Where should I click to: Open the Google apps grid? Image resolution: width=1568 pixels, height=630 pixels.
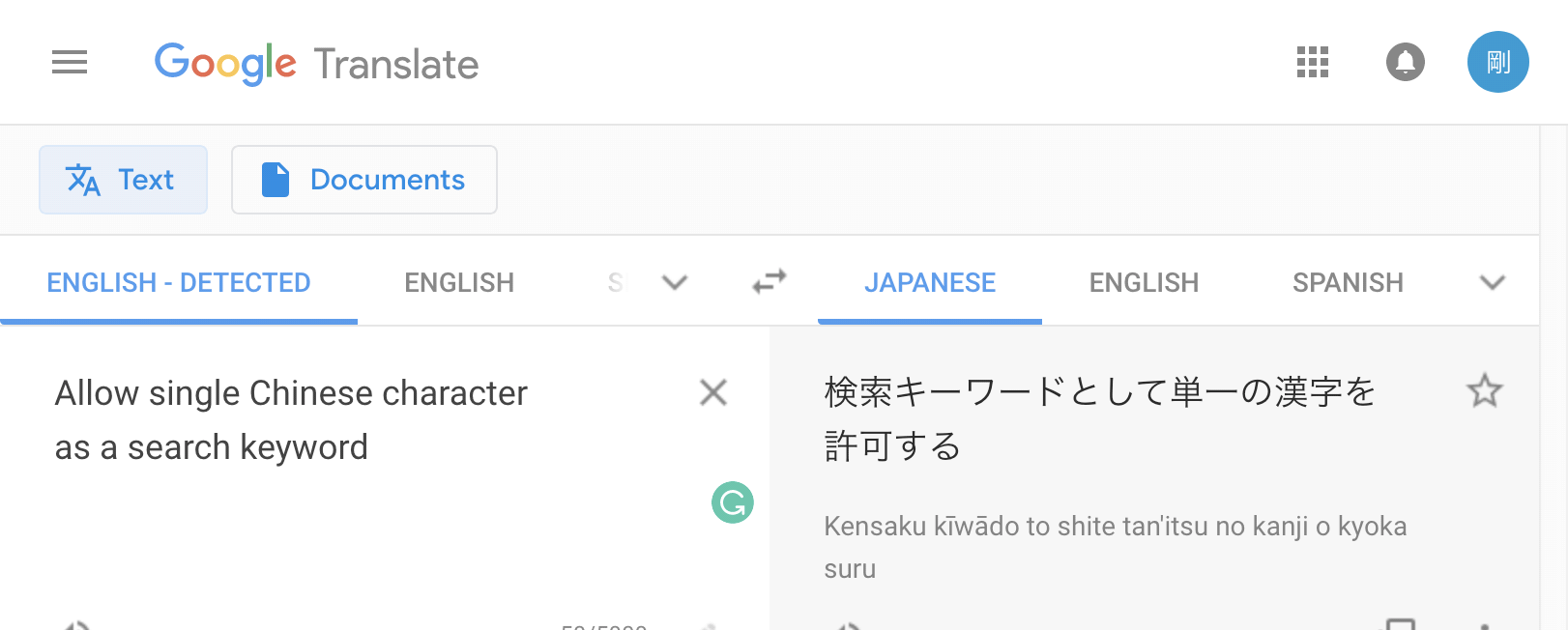(1312, 63)
